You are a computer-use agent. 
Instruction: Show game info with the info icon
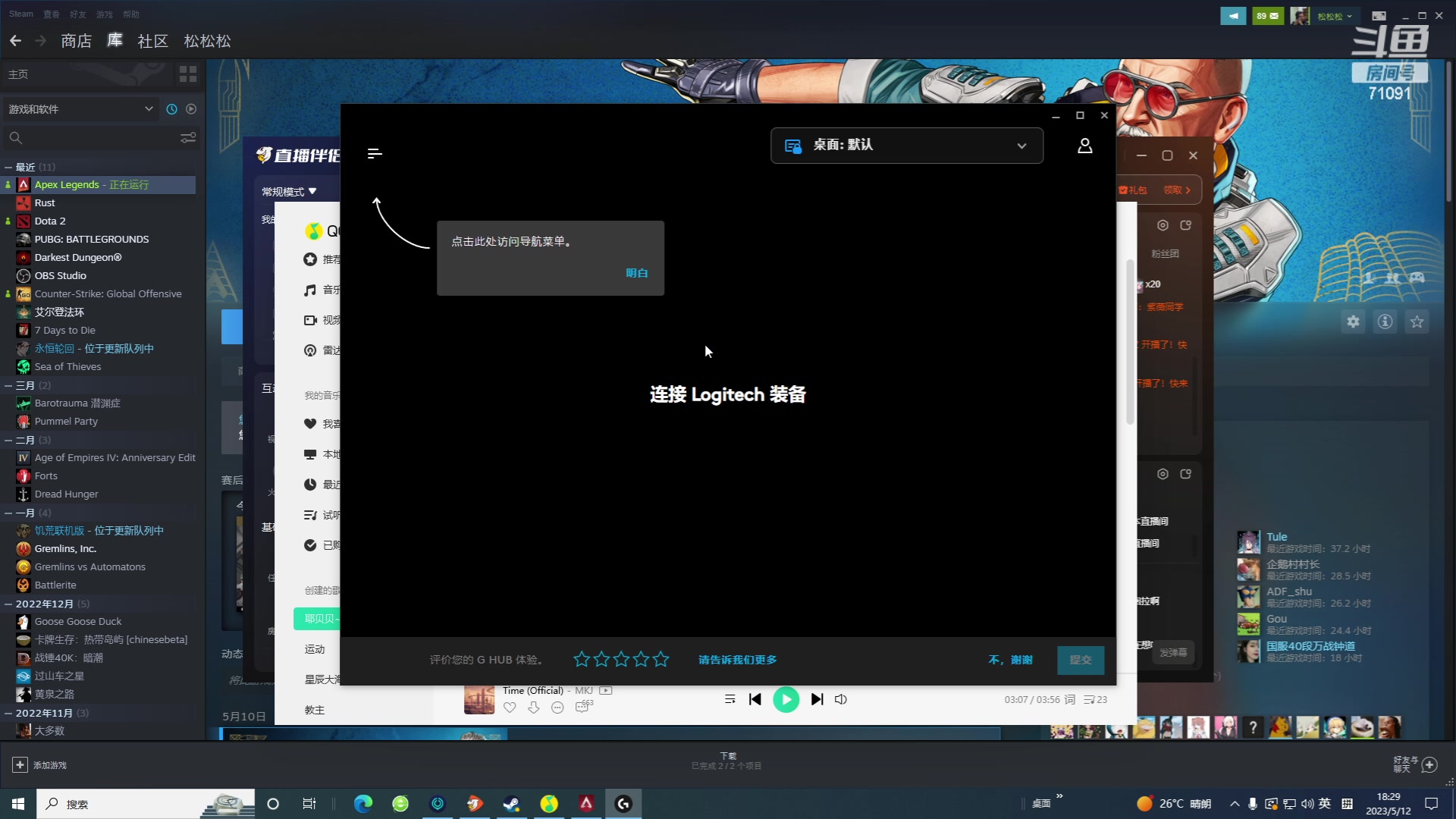click(1385, 322)
